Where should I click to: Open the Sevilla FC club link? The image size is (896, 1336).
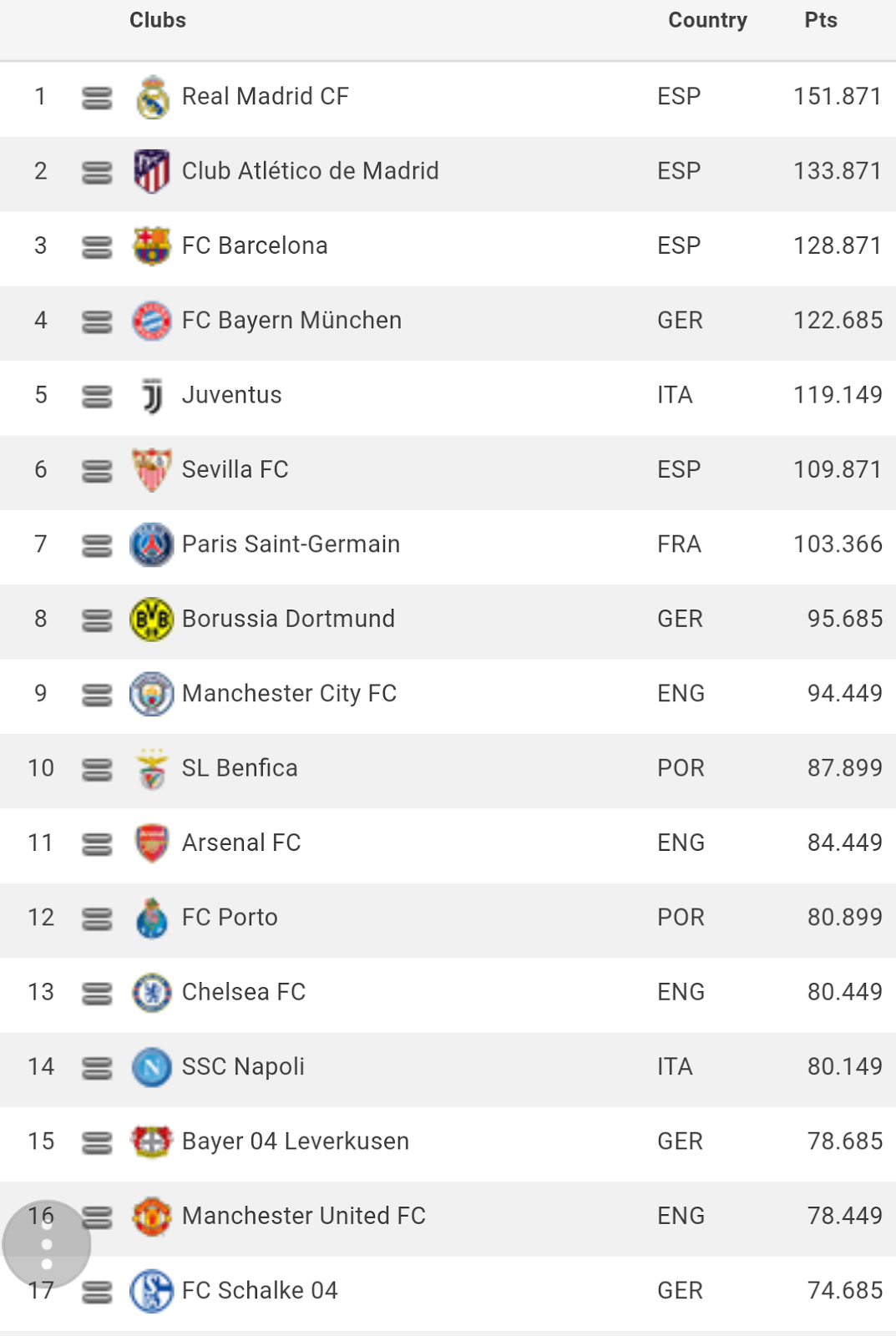coord(235,469)
